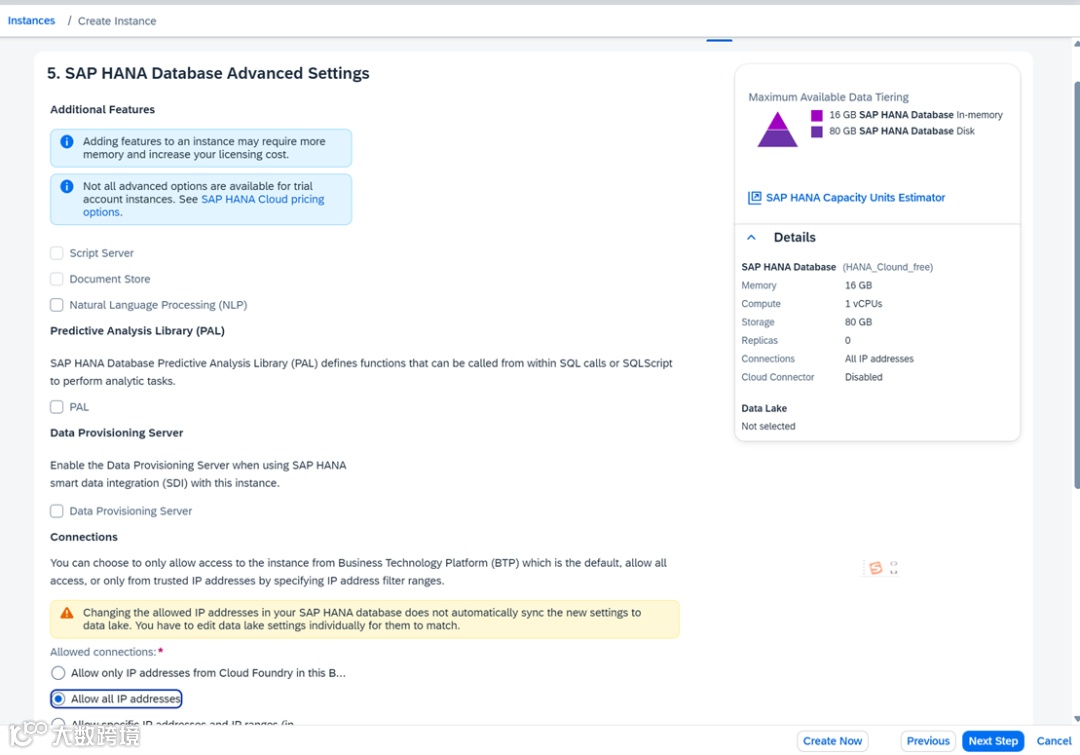Click the 'Allowed connections:' label
Screen dimensions: 1080x755
103,652
